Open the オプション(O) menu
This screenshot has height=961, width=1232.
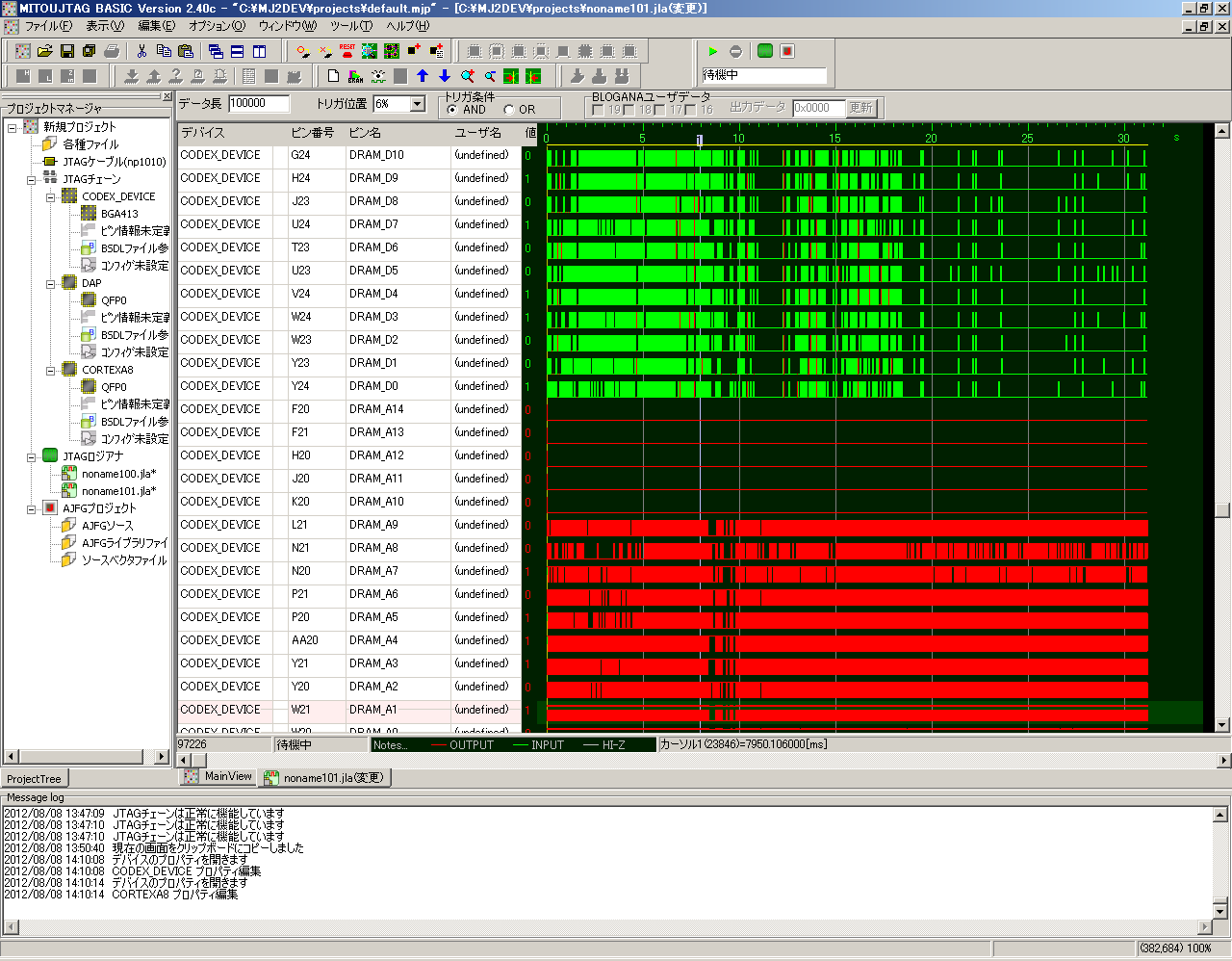point(217,26)
